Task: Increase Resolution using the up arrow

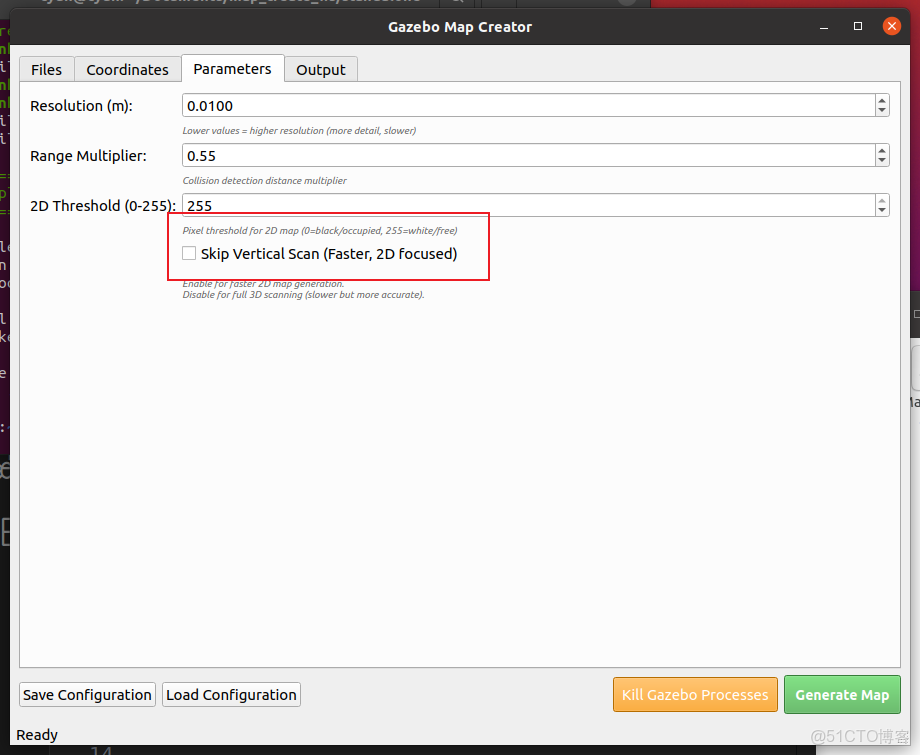Action: (x=882, y=100)
